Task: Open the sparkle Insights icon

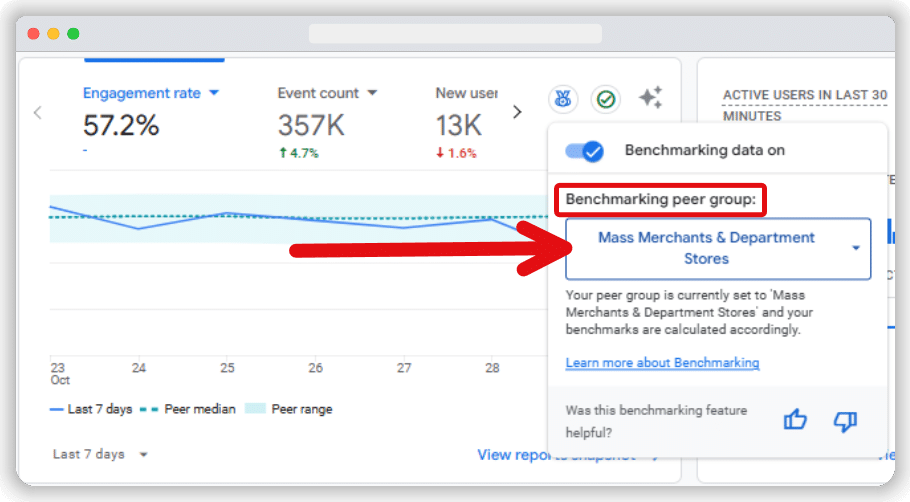Action: click(x=651, y=97)
